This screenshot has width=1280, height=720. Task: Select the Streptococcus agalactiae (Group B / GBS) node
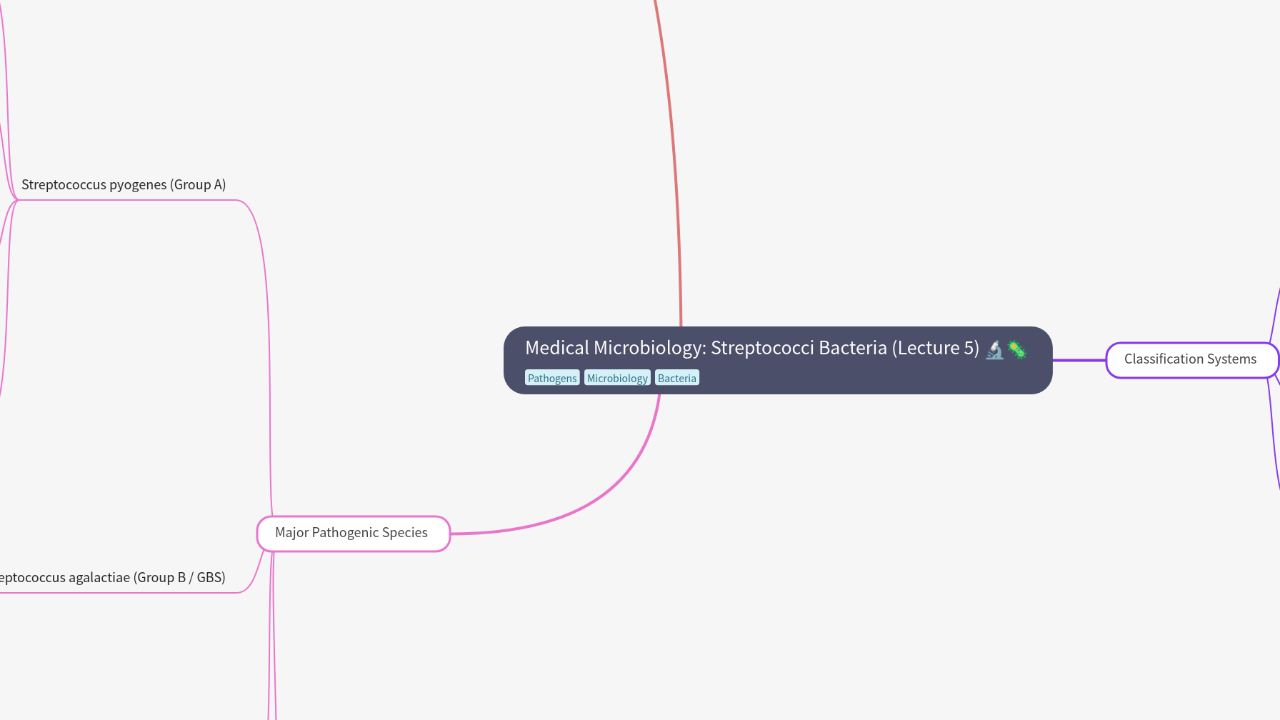tap(110, 577)
